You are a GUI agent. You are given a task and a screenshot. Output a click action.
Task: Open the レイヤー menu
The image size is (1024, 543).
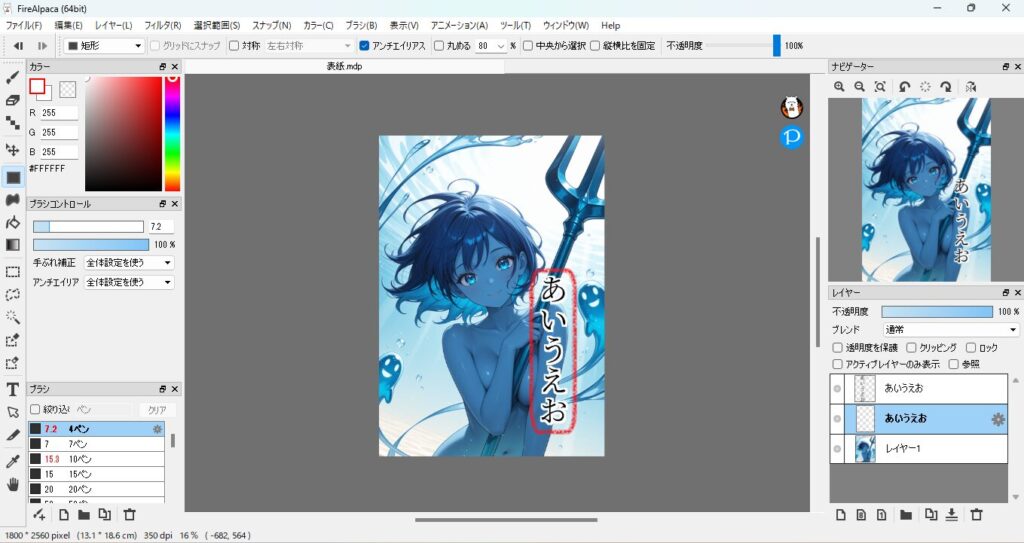coord(114,25)
